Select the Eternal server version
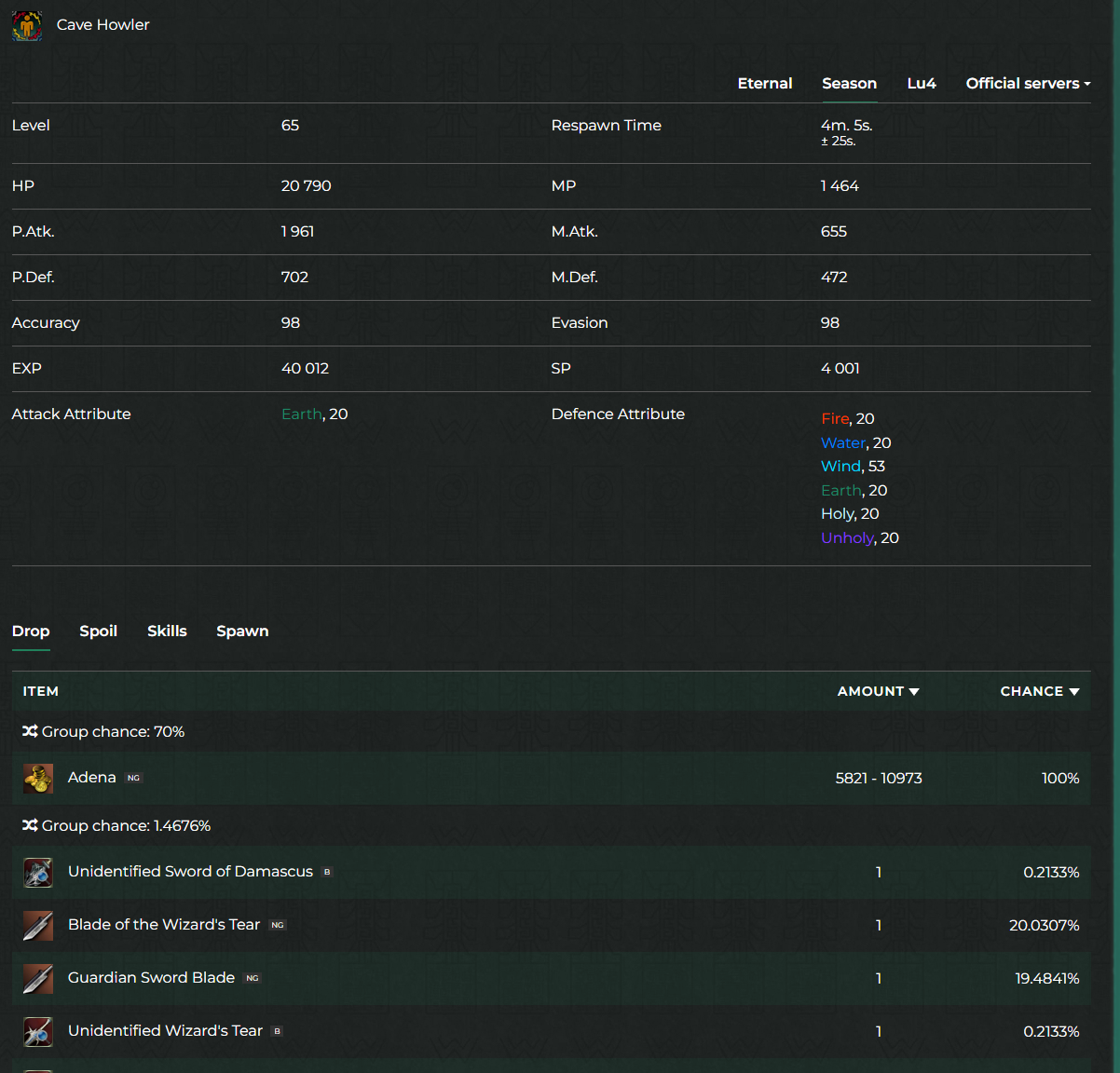The image size is (1120, 1073). tap(764, 84)
